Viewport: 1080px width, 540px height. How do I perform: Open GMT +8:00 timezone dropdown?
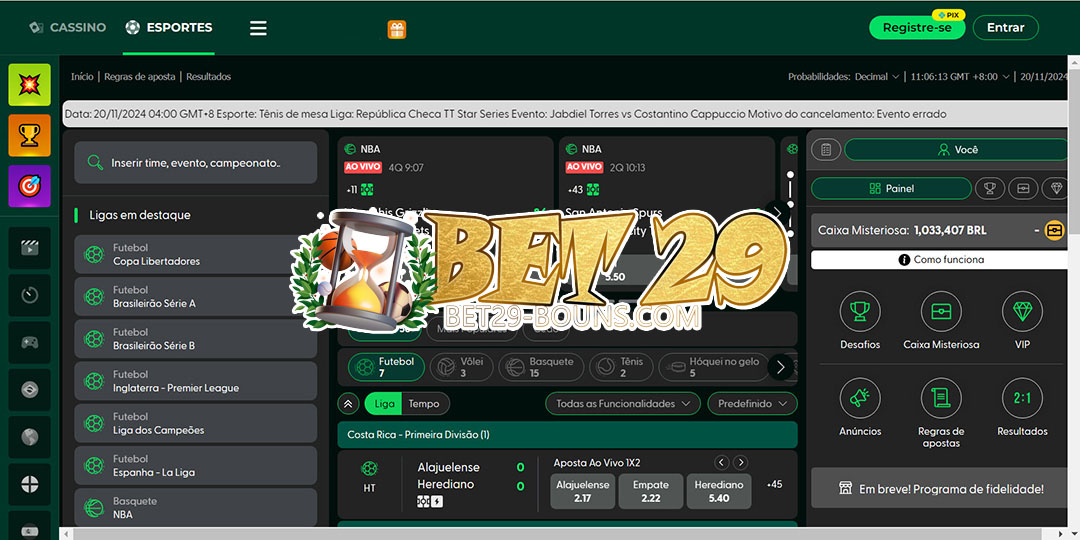[x=960, y=76]
